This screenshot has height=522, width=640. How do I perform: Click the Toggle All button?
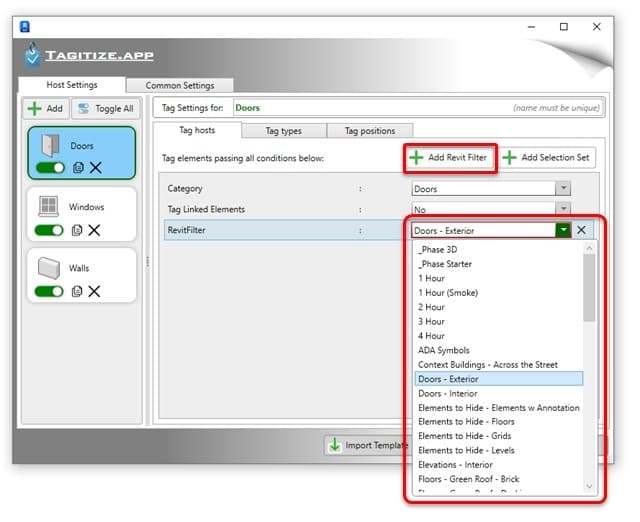(x=106, y=109)
